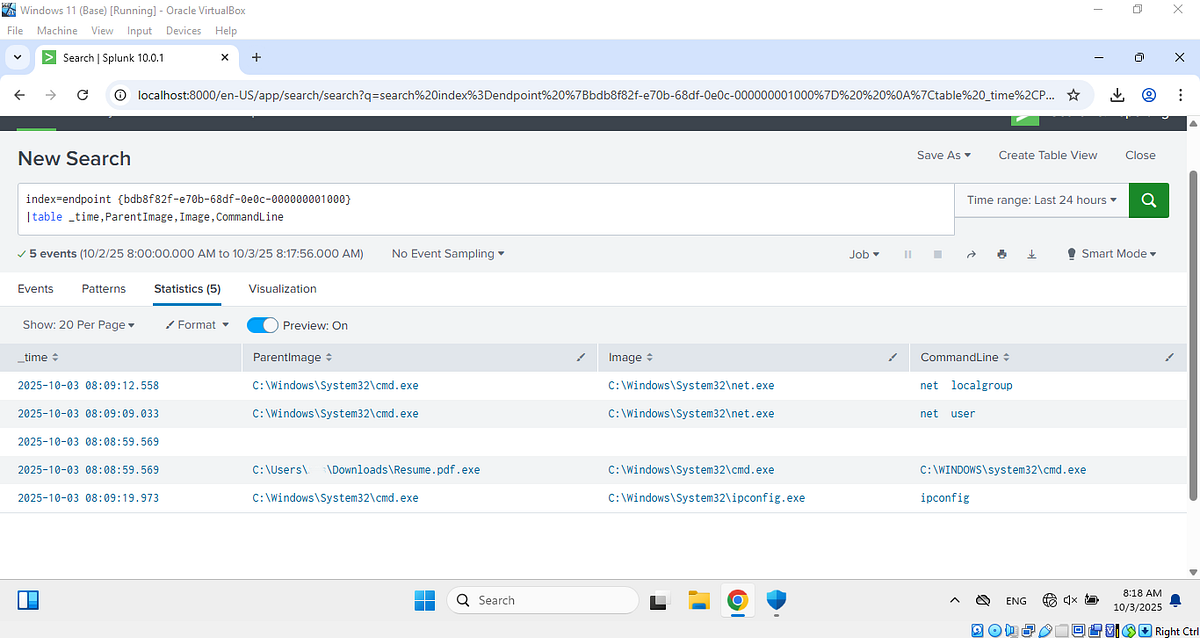Click muted volume icon in tray
The height and width of the screenshot is (638, 1200).
pyautogui.click(x=1071, y=600)
